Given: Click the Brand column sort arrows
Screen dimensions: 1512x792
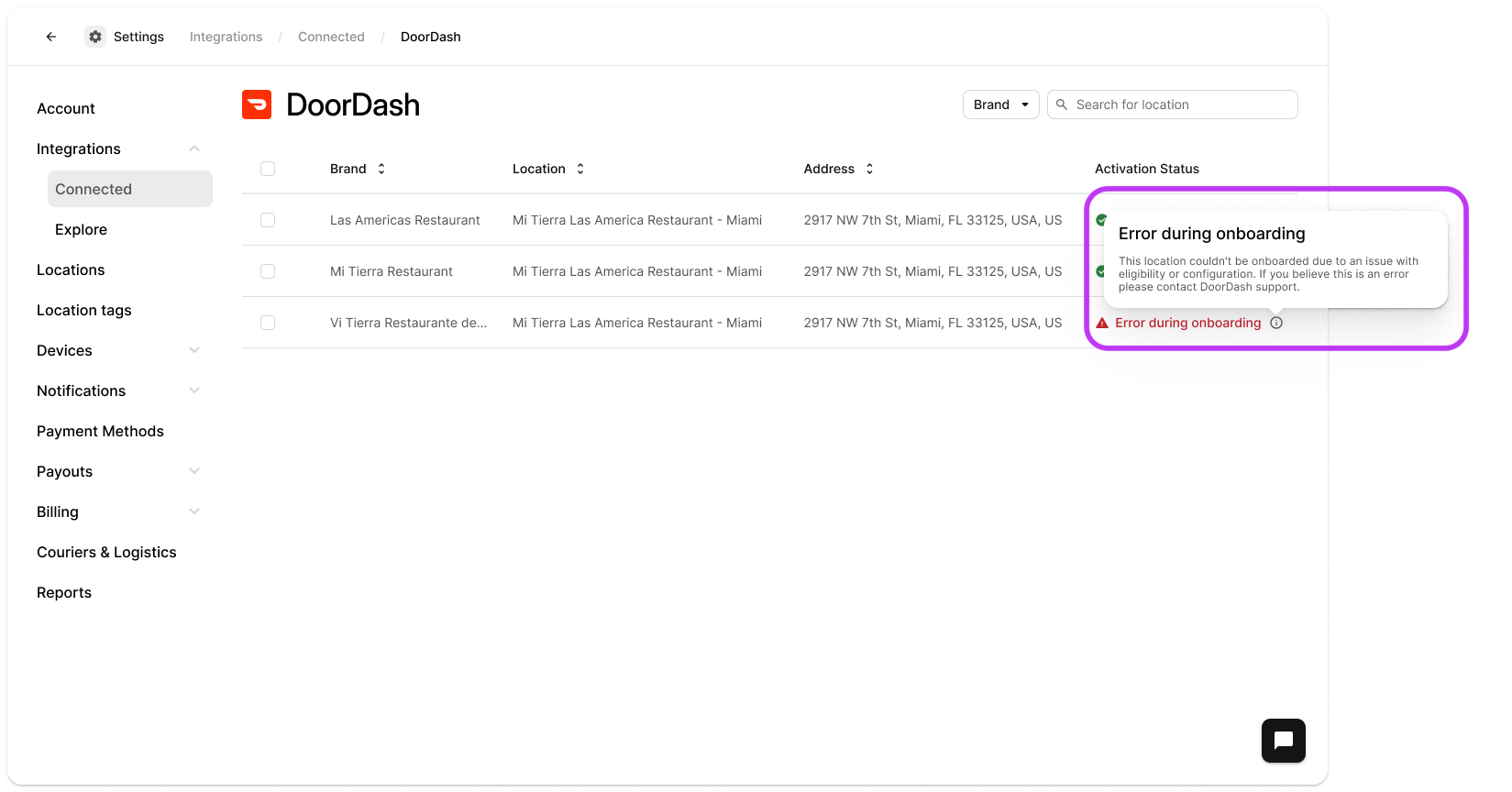Looking at the screenshot, I should coord(381,169).
